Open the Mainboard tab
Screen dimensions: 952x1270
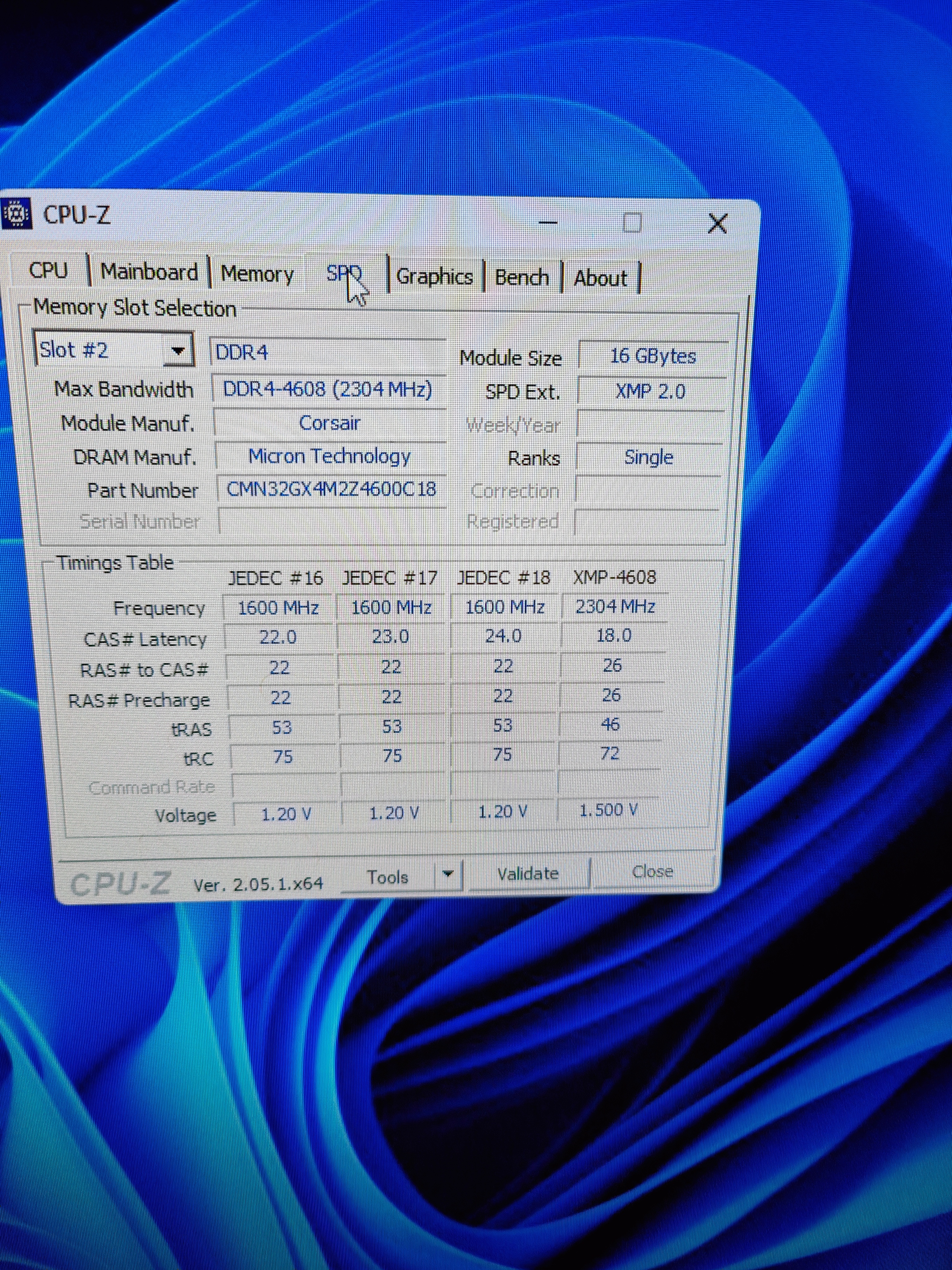(149, 272)
